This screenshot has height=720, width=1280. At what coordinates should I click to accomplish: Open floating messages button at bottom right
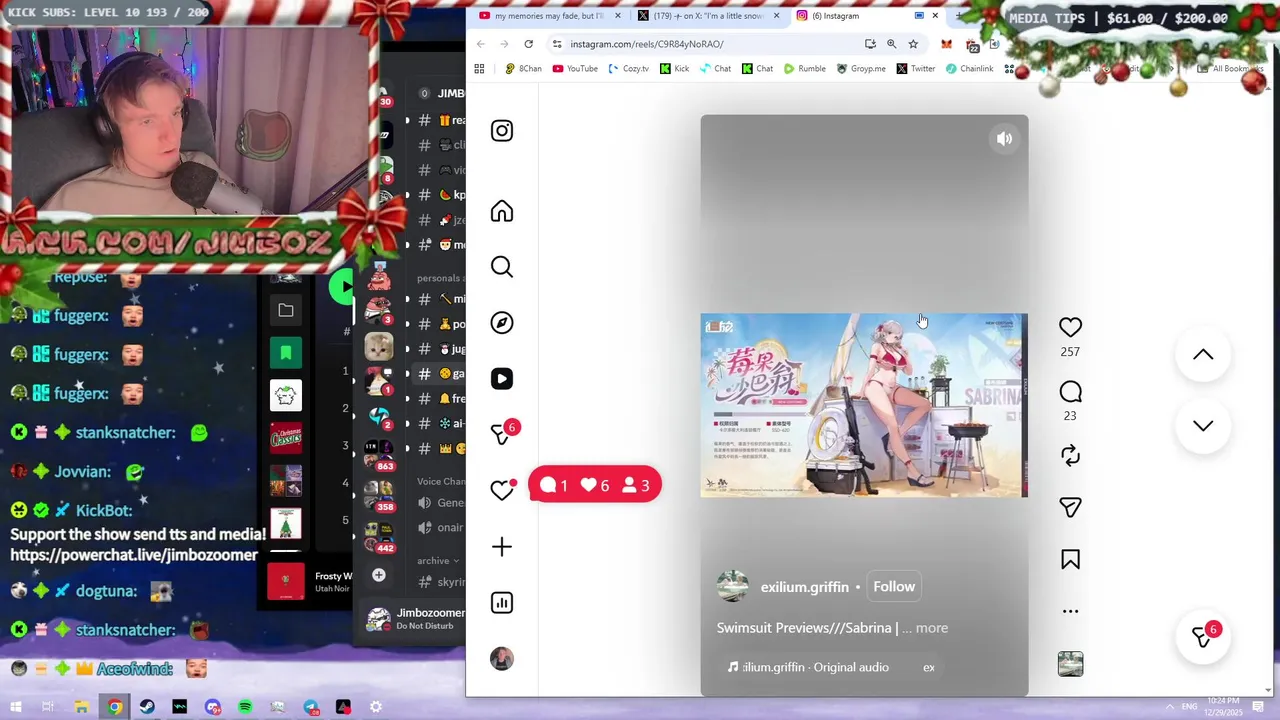tap(1203, 637)
